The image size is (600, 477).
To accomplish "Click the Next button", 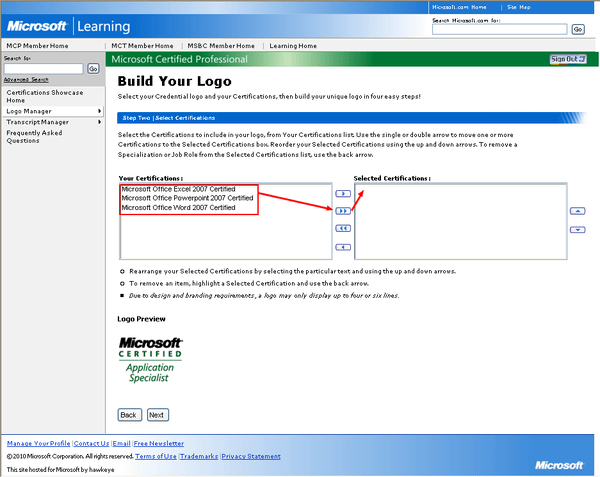I will click(x=158, y=415).
